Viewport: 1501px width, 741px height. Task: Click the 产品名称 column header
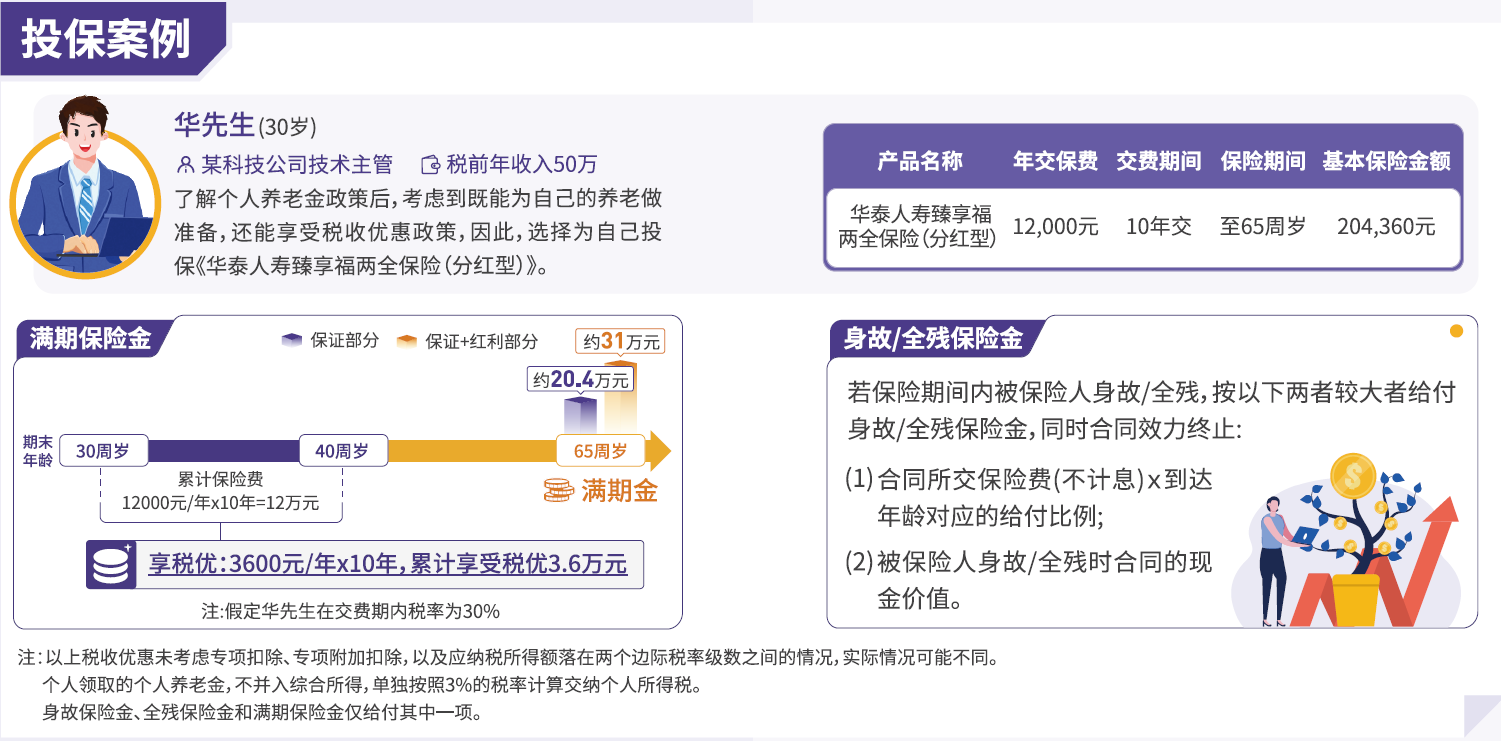click(919, 161)
